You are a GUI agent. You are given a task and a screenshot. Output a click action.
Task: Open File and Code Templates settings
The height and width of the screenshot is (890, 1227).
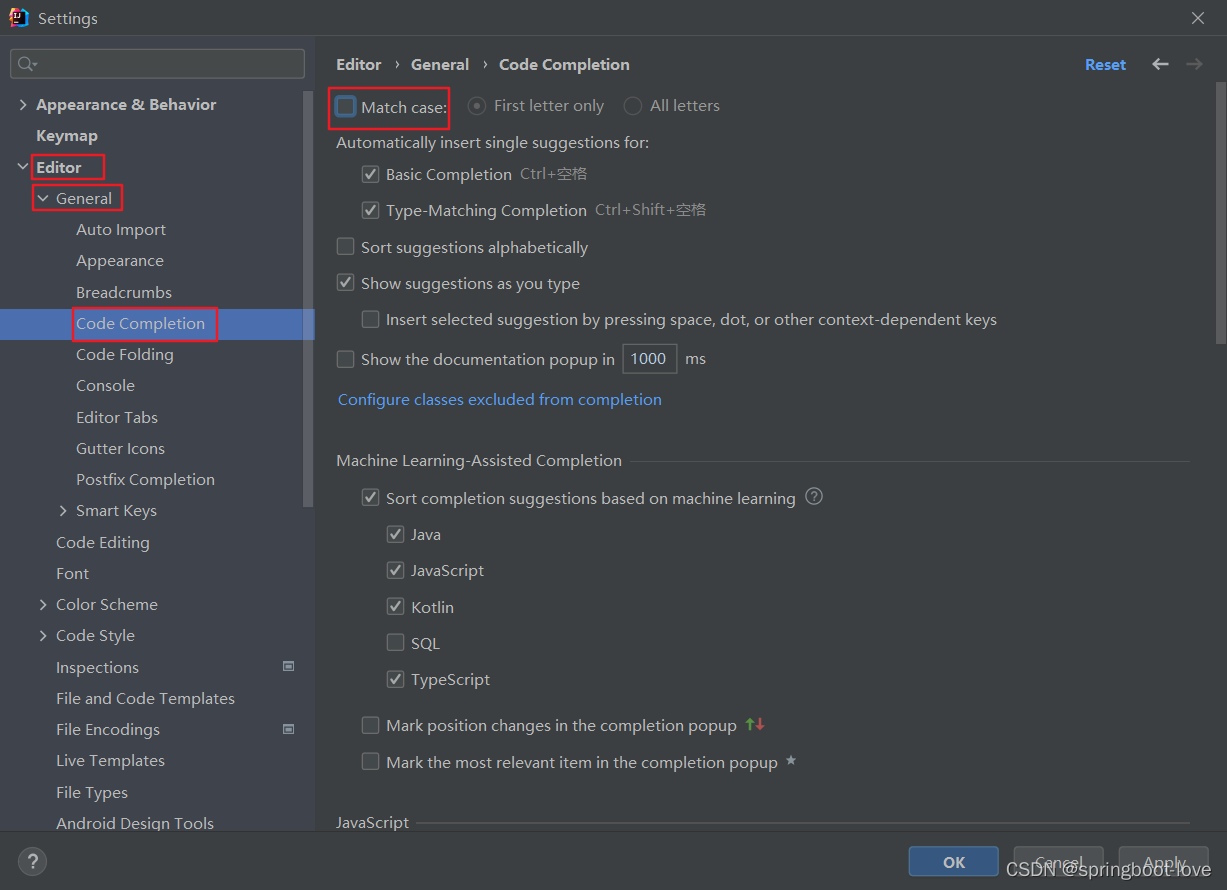click(145, 698)
